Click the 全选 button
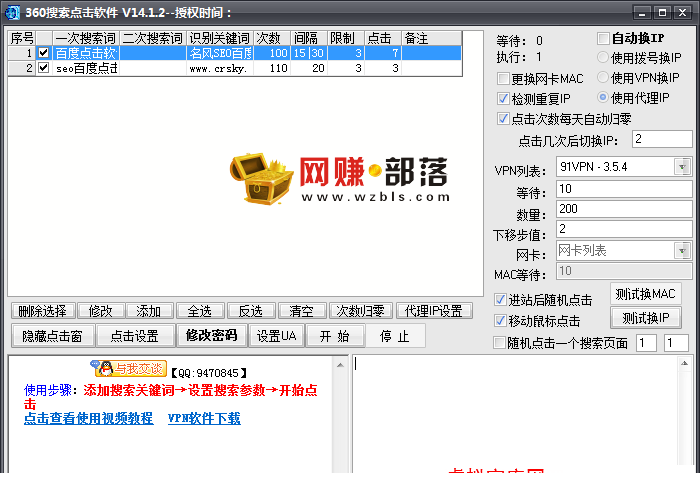Viewport: 700px width, 496px height. (x=200, y=311)
